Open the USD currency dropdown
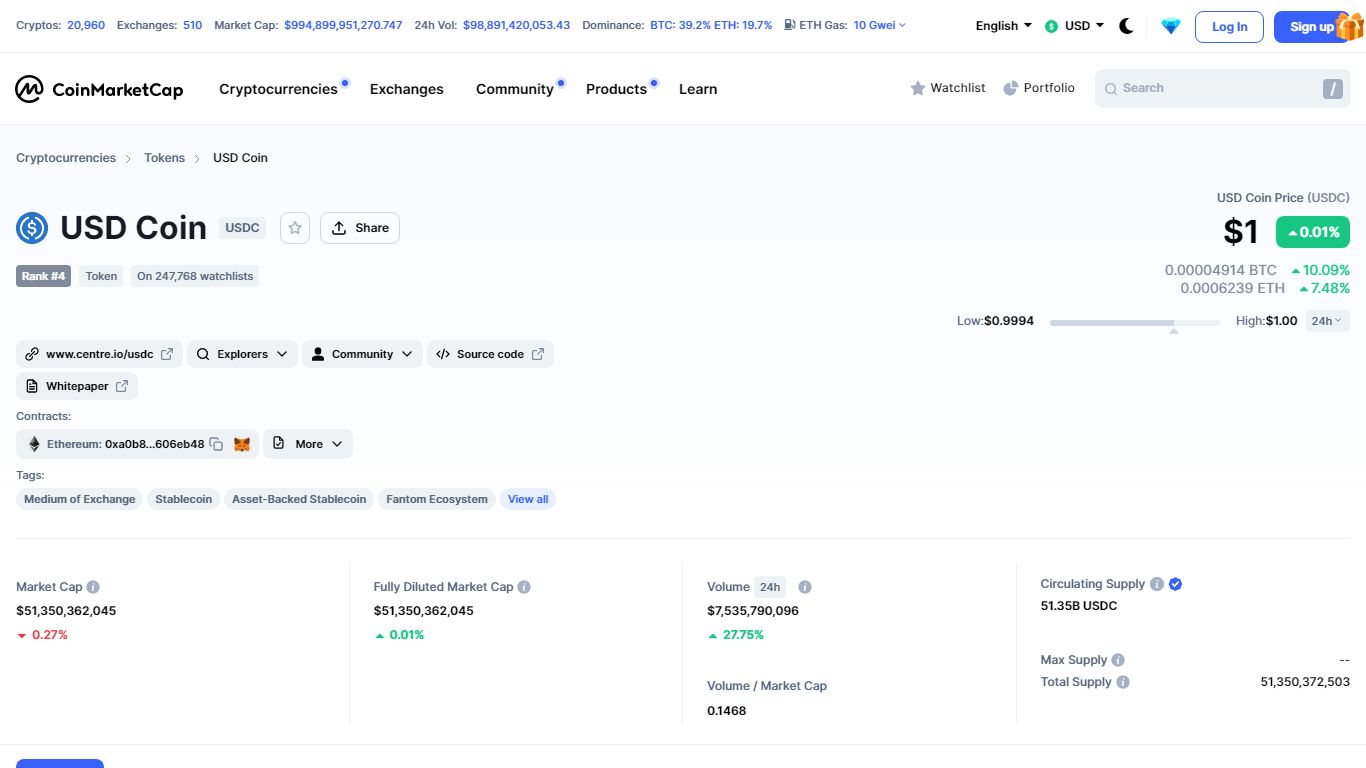This screenshot has width=1366, height=768. [x=1074, y=26]
